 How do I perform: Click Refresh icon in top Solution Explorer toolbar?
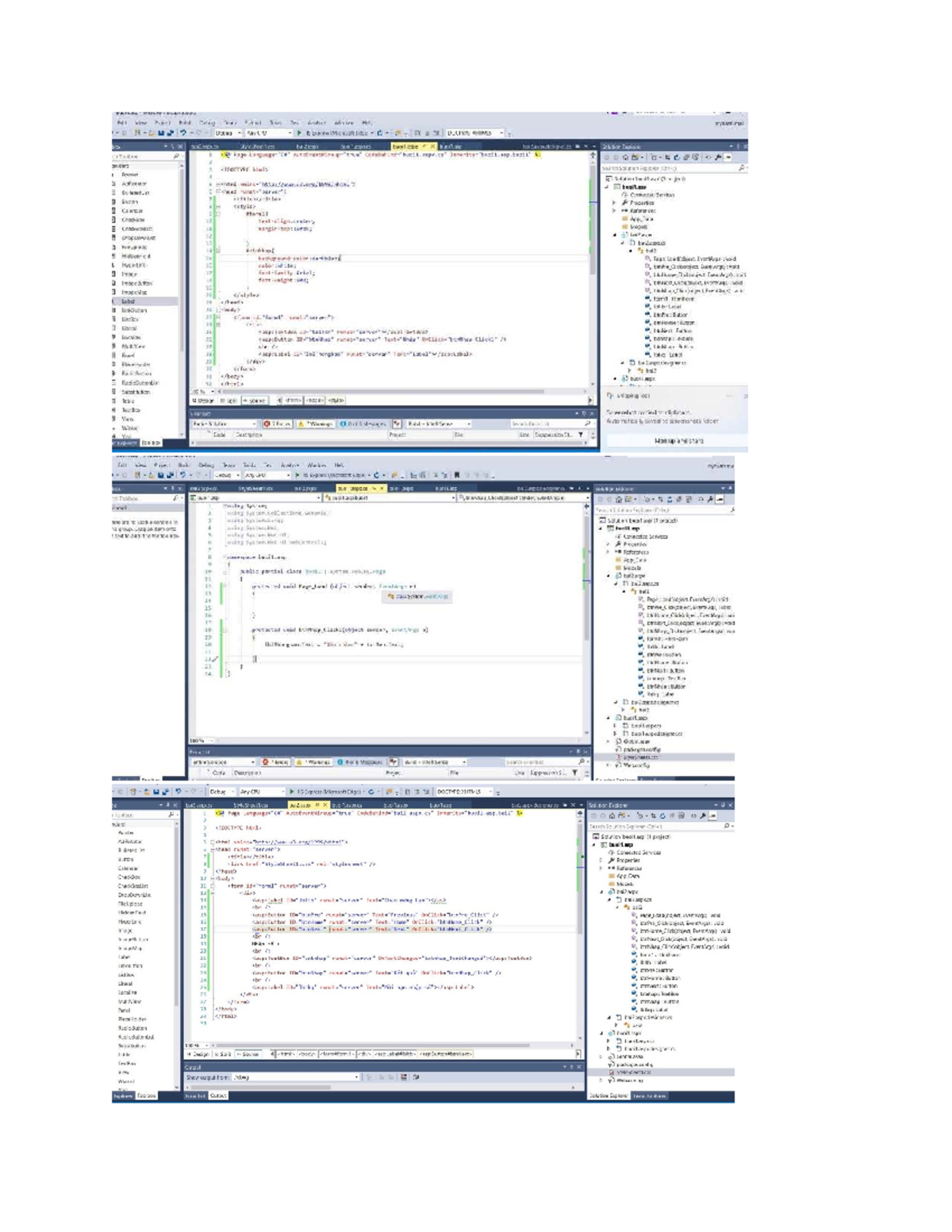(x=677, y=157)
